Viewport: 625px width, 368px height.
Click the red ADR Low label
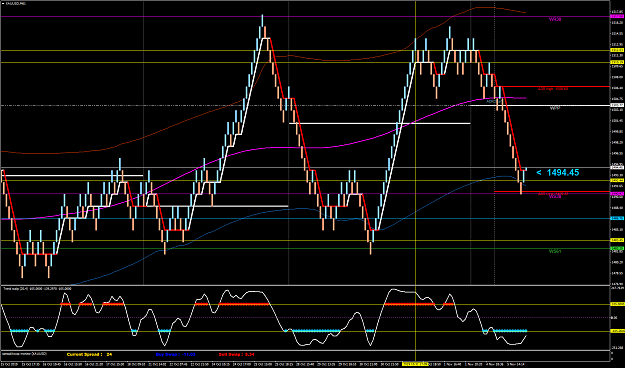553,194
